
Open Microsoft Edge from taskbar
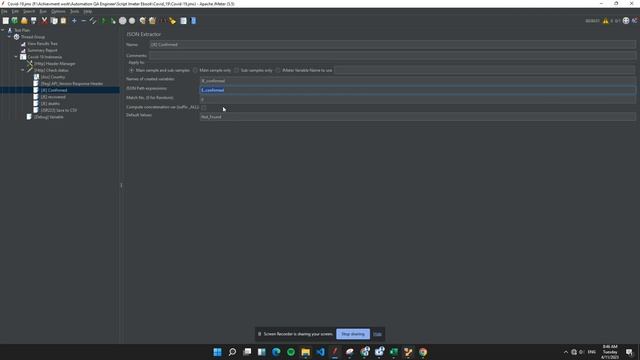pyautogui.click(x=276, y=352)
